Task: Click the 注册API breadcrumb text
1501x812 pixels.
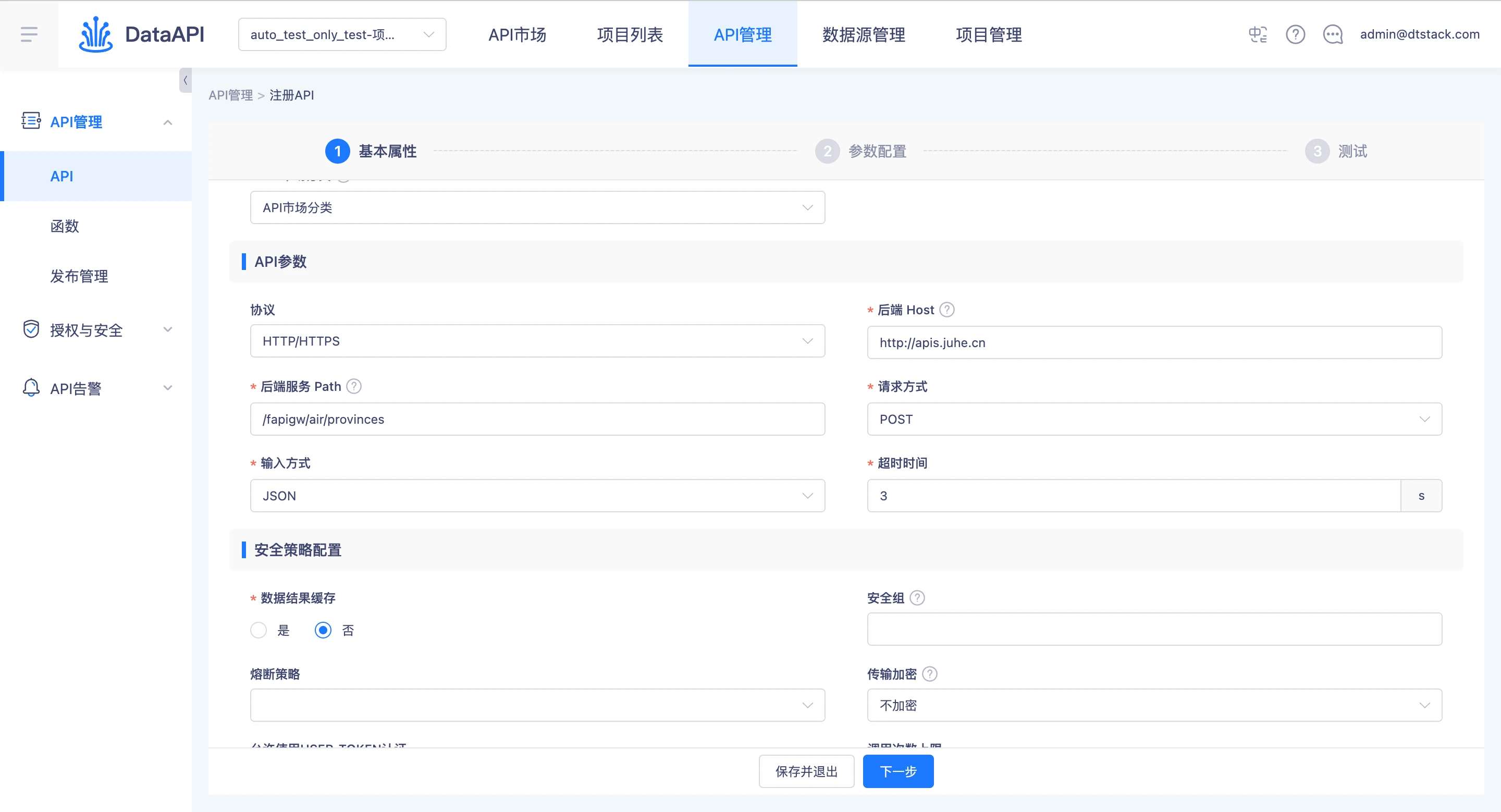Action: (291, 95)
